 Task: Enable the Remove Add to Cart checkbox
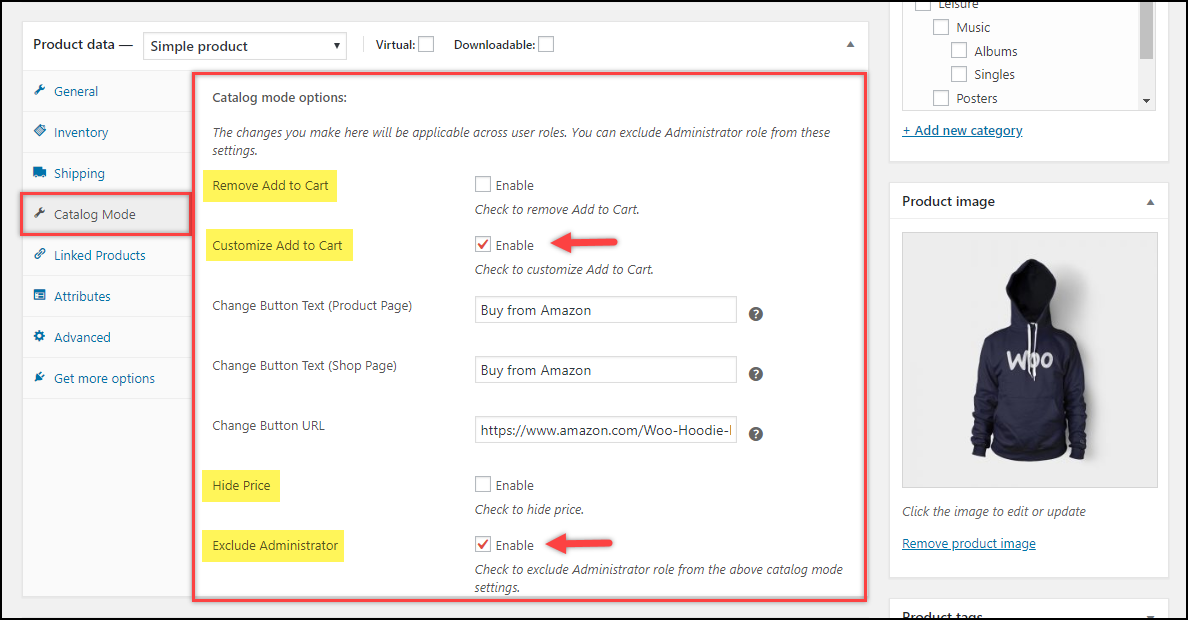click(483, 185)
